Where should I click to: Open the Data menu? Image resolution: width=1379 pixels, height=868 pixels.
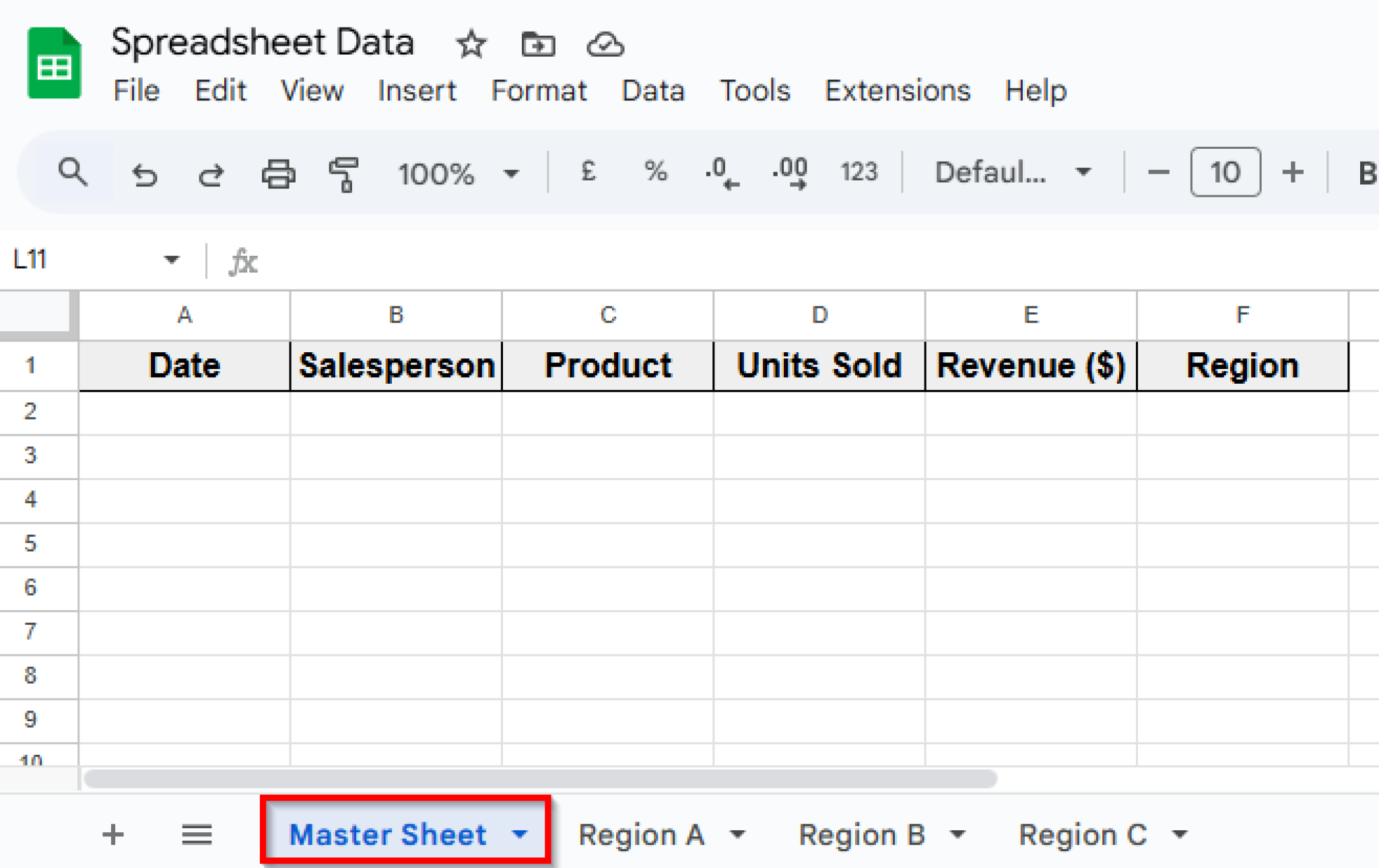[x=652, y=90]
